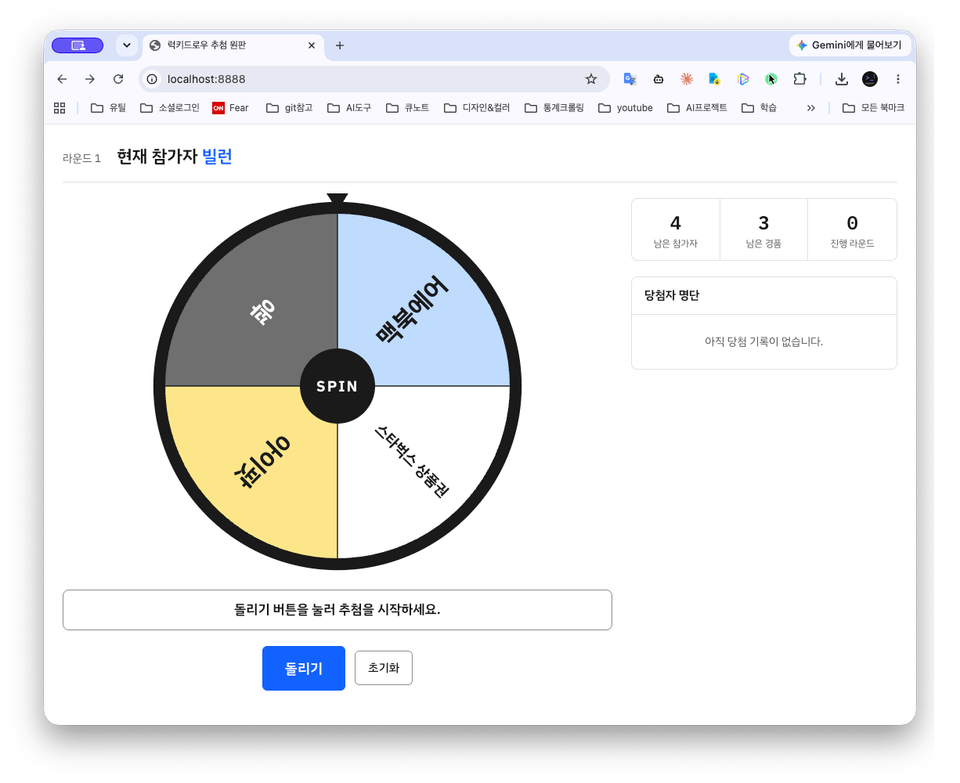Click the blue 돌리기 spin button

pos(303,668)
